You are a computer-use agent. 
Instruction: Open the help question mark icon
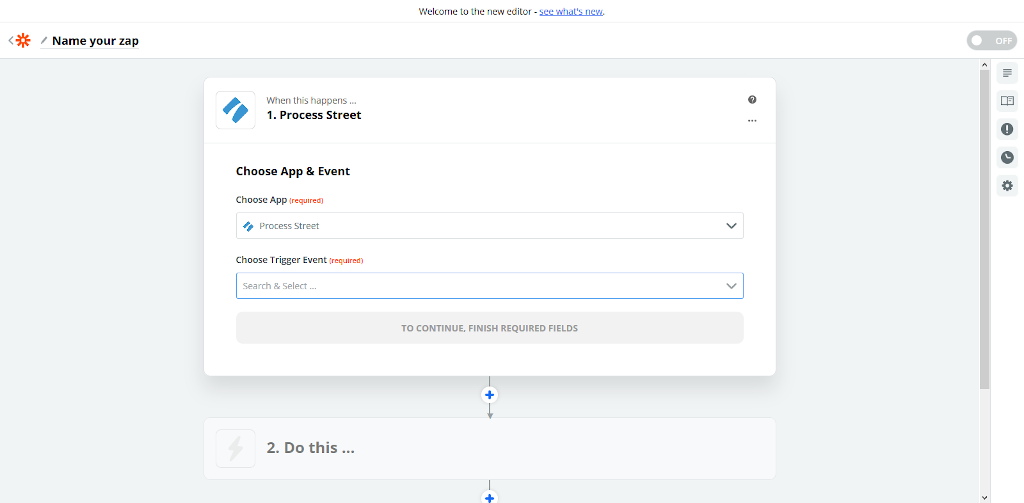click(752, 100)
